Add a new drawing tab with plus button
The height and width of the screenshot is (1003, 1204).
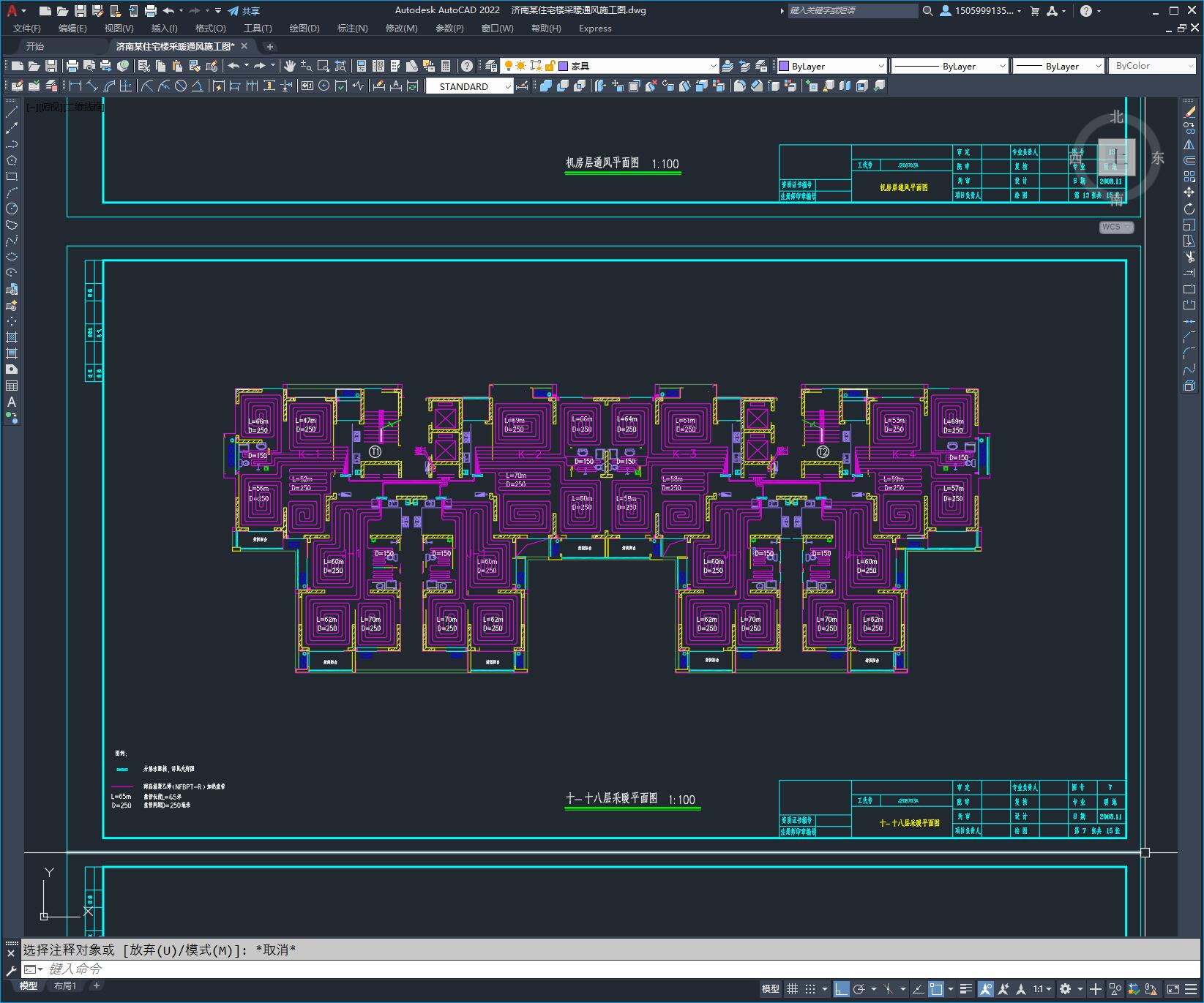point(269,46)
